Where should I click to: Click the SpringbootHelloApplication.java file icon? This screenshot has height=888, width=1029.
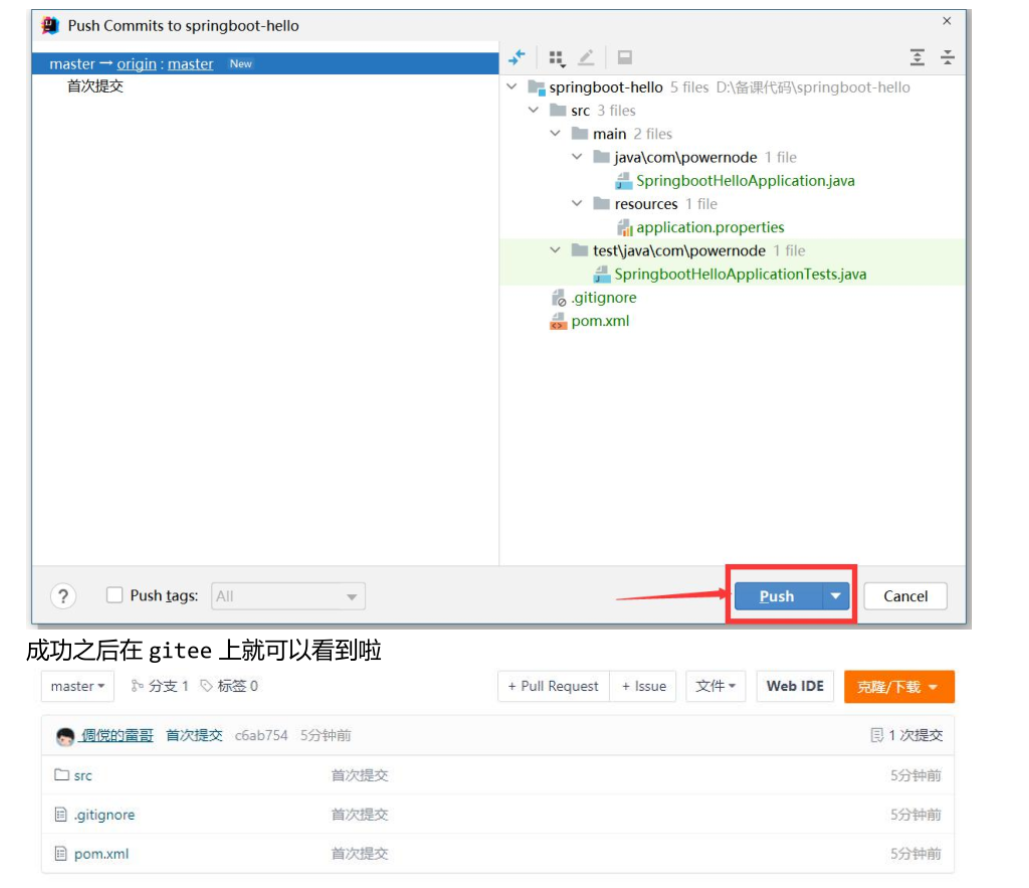click(623, 180)
